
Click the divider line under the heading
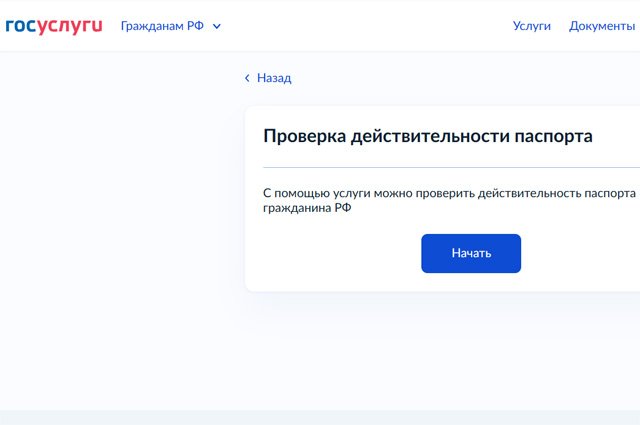[x=450, y=168]
